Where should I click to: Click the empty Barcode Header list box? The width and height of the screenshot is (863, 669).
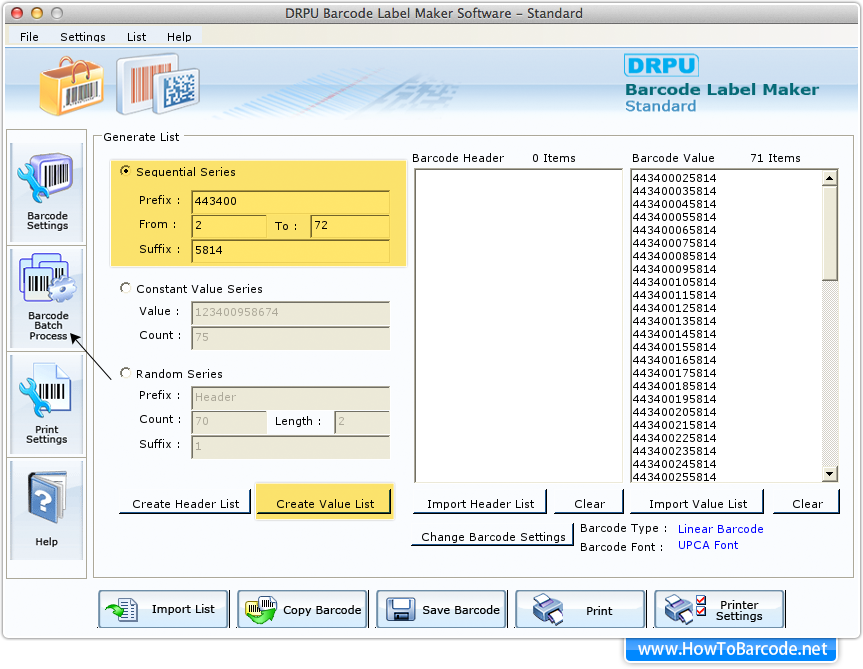[518, 326]
